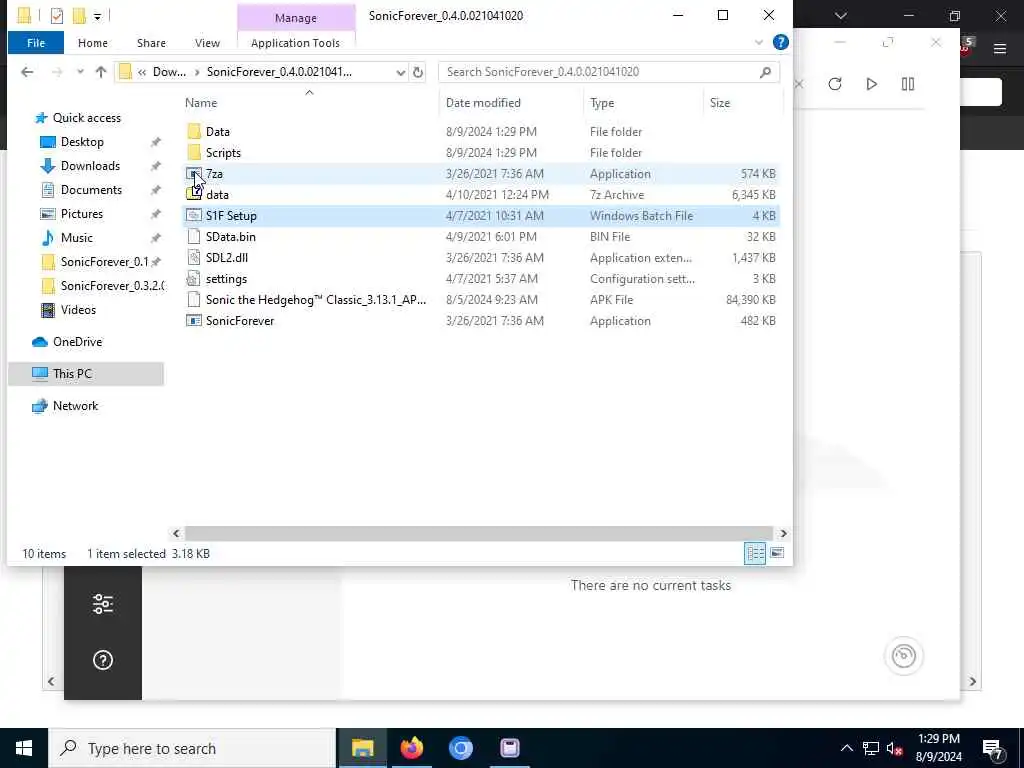Click the round speed dial icon
Image resolution: width=1024 pixels, height=768 pixels.
point(904,656)
